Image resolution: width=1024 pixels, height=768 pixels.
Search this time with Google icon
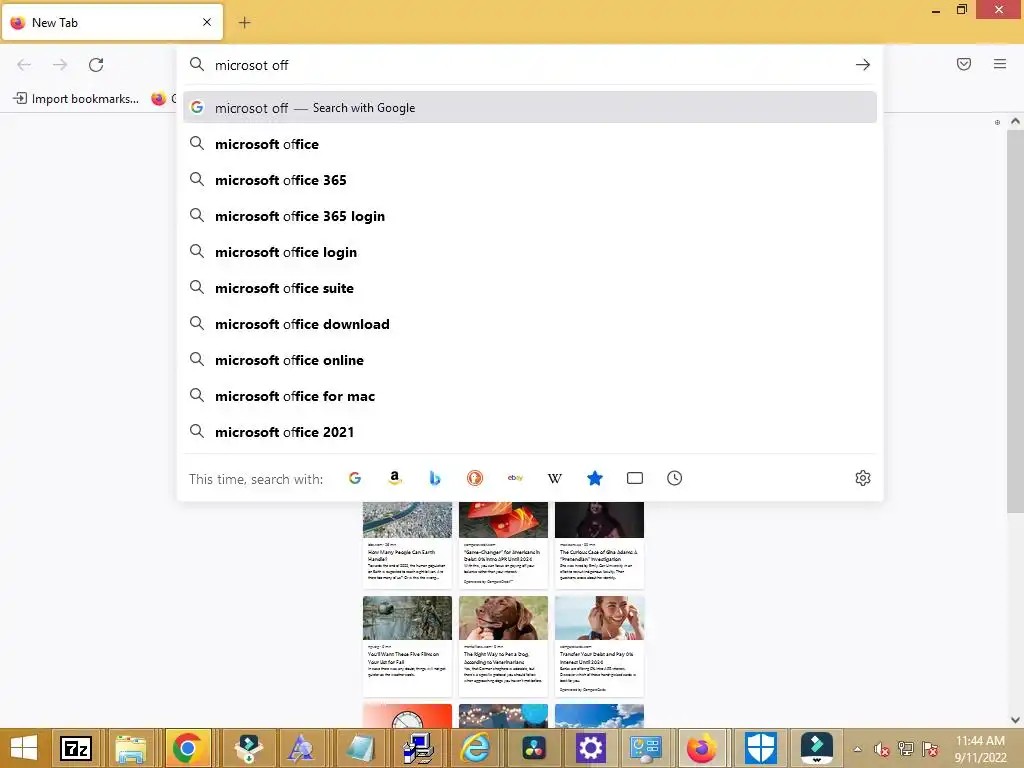point(355,478)
